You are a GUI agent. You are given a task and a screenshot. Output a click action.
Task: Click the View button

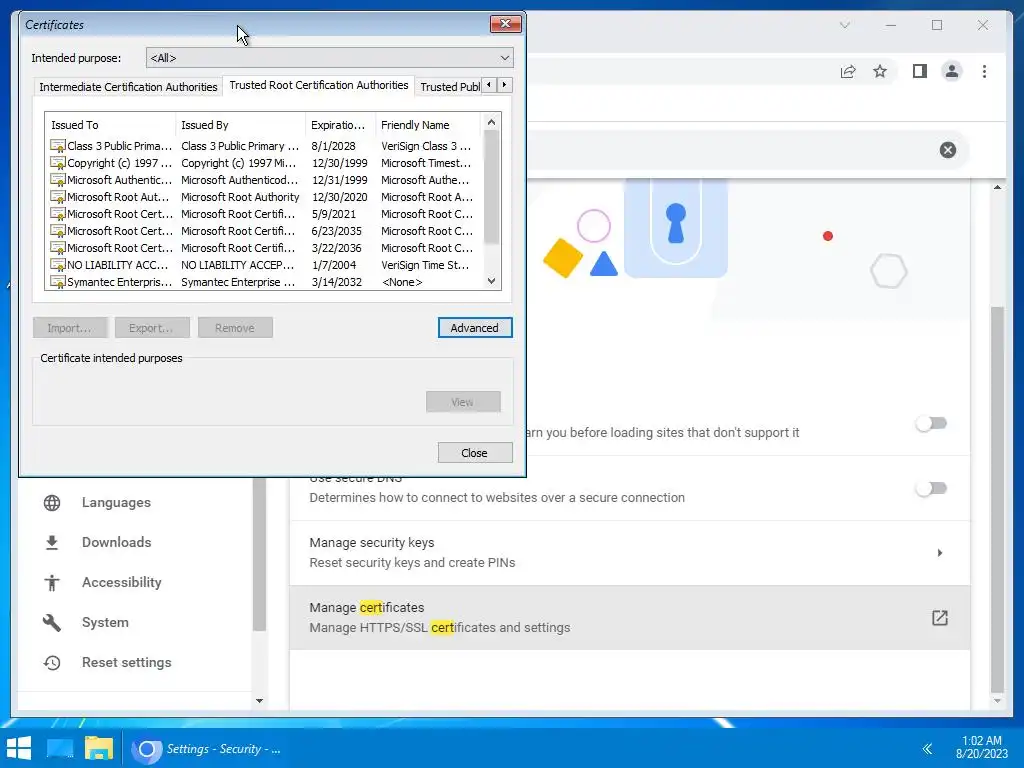463,402
